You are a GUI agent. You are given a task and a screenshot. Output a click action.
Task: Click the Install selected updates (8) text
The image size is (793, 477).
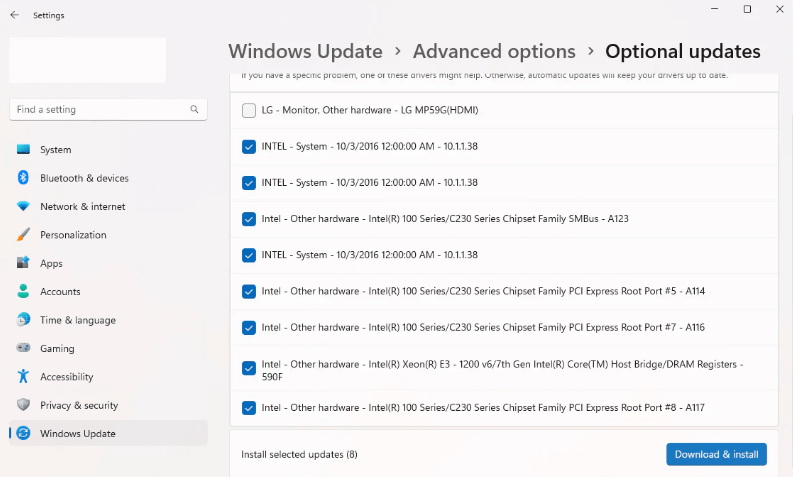point(299,454)
